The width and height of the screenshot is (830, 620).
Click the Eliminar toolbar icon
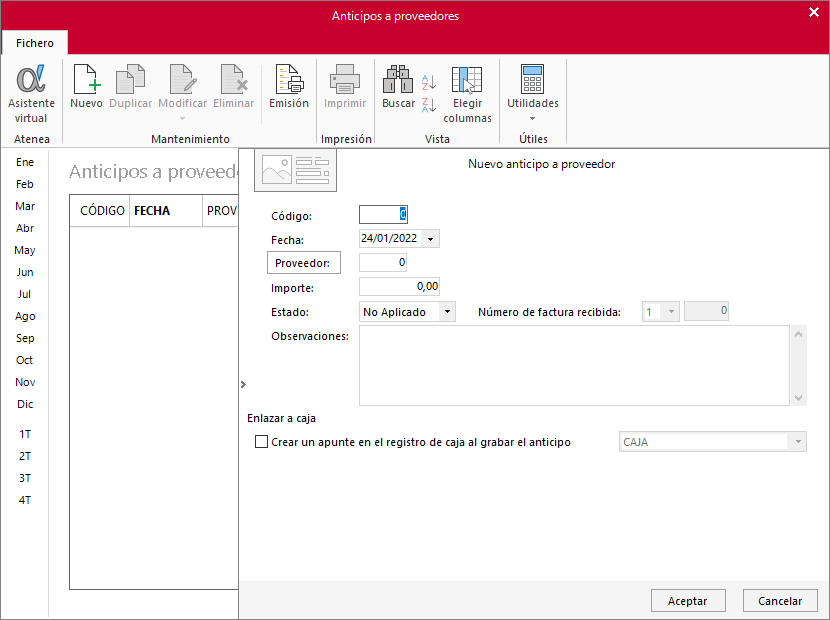pyautogui.click(x=233, y=87)
